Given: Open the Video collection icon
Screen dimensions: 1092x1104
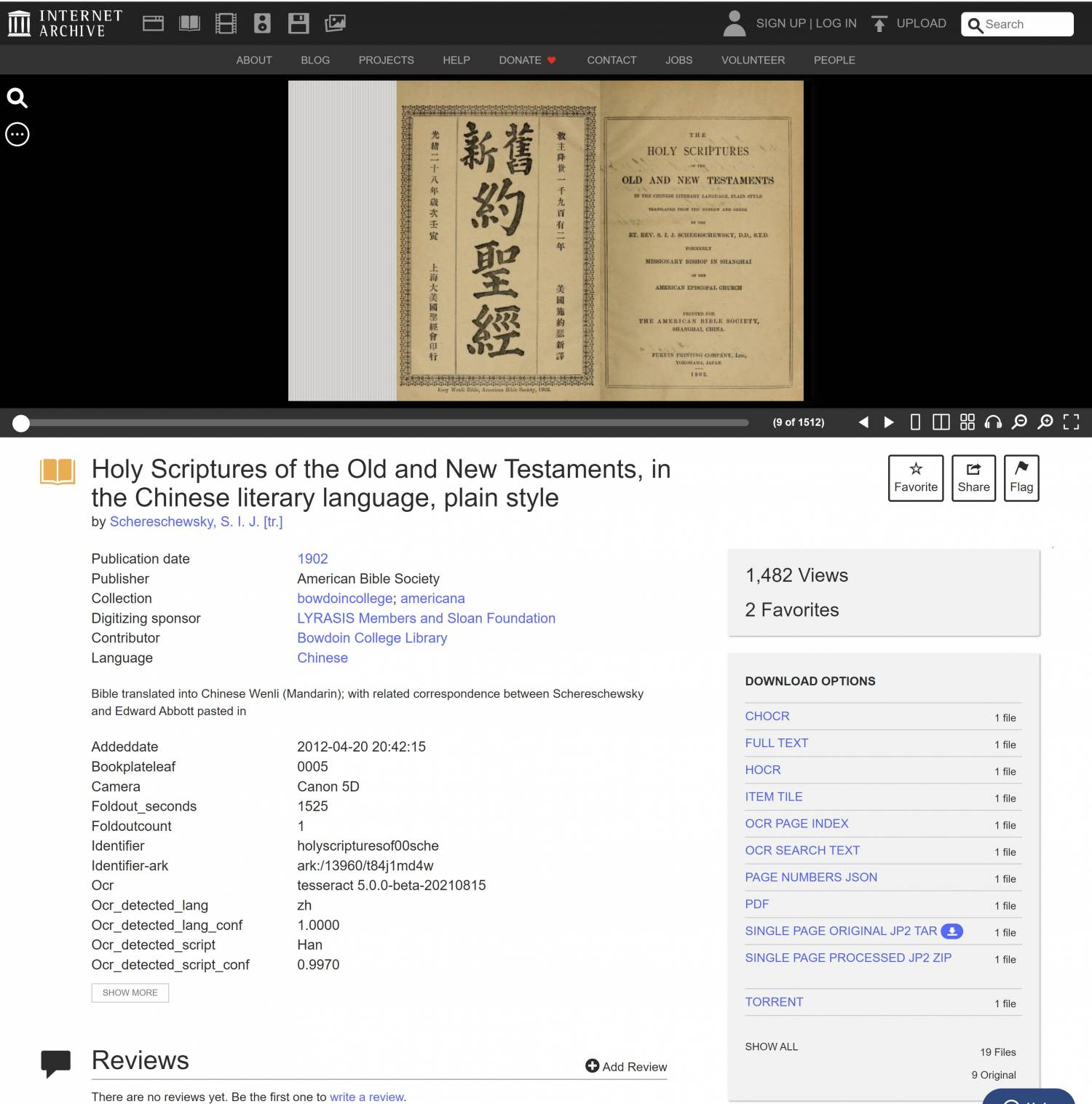Looking at the screenshot, I should pyautogui.click(x=225, y=23).
